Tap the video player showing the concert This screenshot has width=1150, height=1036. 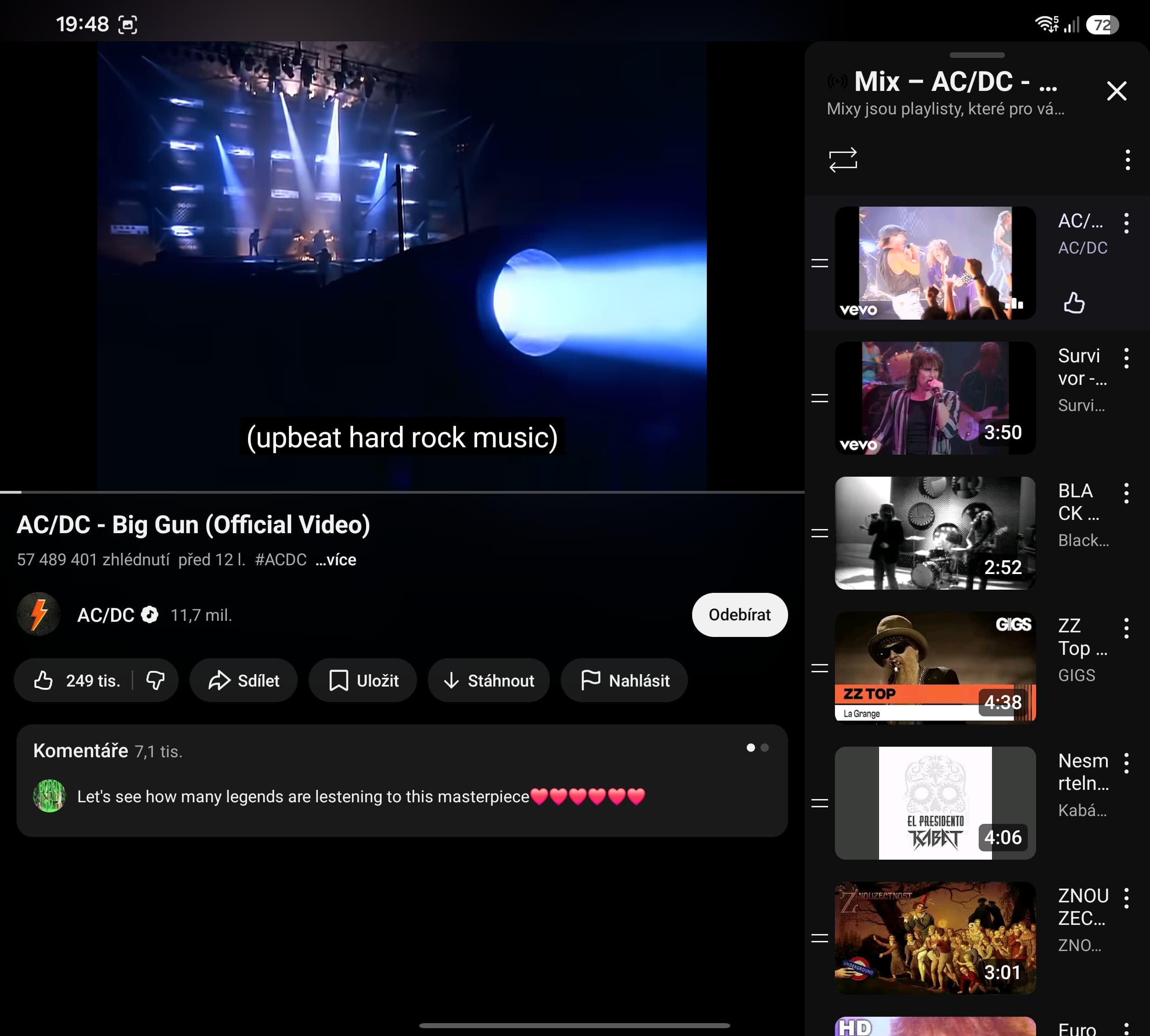pyautogui.click(x=402, y=266)
